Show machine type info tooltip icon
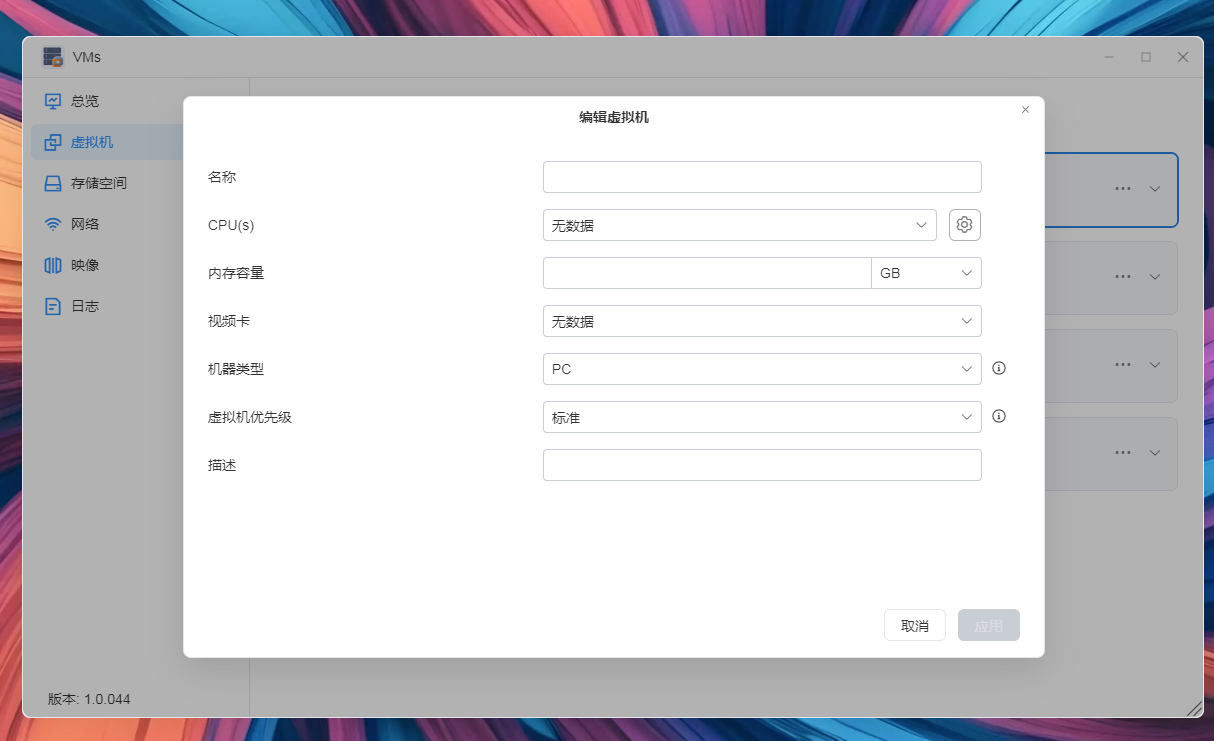The height and width of the screenshot is (741, 1214). coord(998,368)
